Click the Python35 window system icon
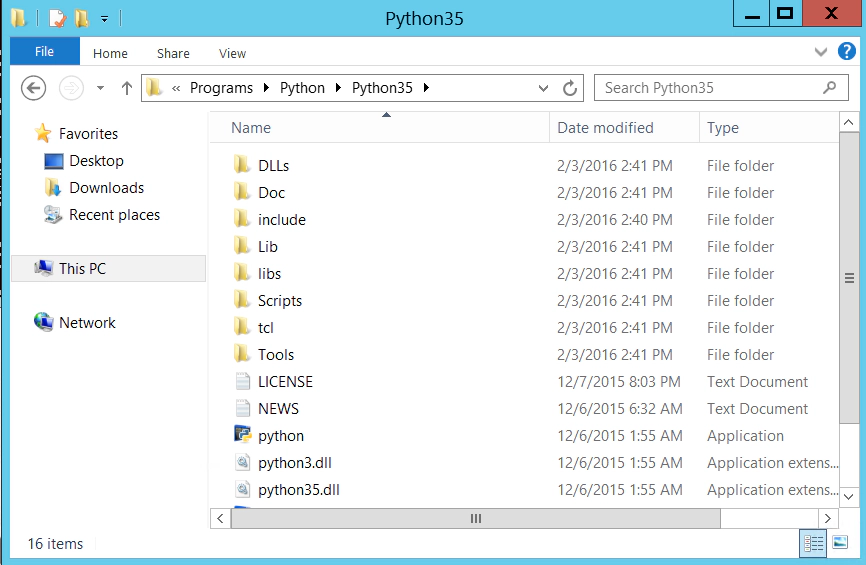Screen dimensions: 866x565 [18, 18]
